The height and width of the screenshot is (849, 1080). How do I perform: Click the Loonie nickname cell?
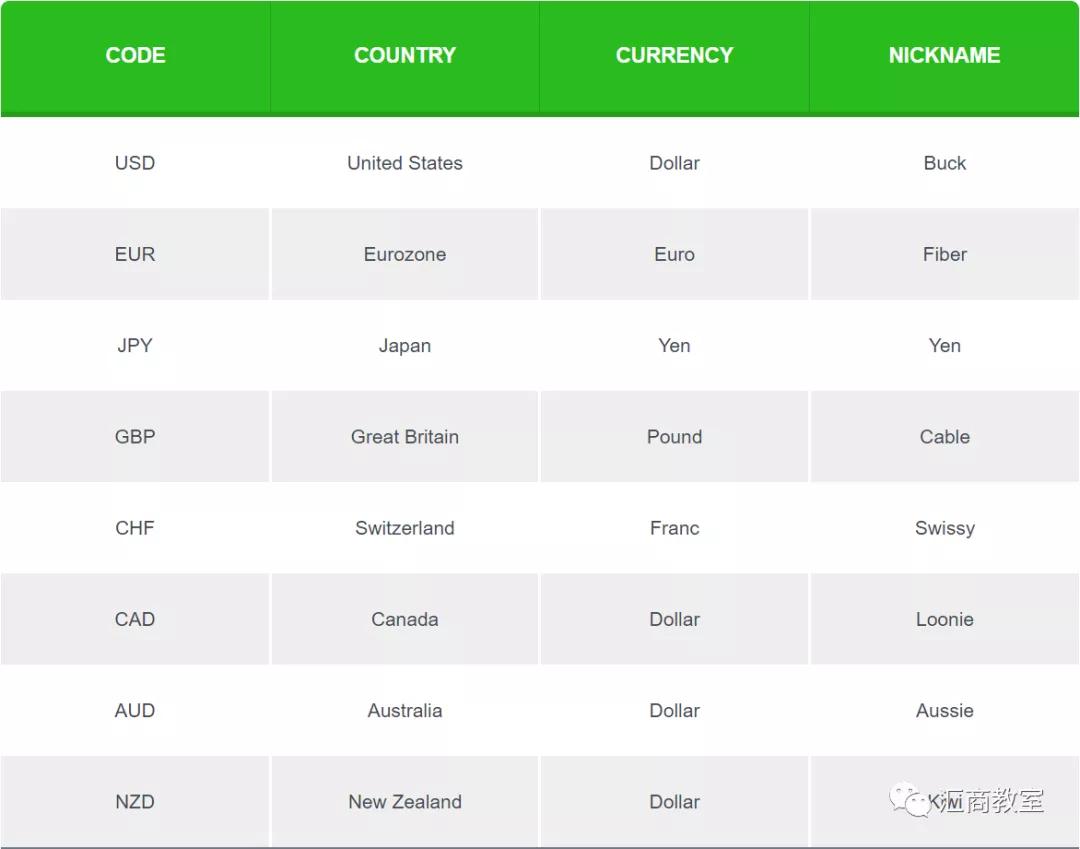944,619
